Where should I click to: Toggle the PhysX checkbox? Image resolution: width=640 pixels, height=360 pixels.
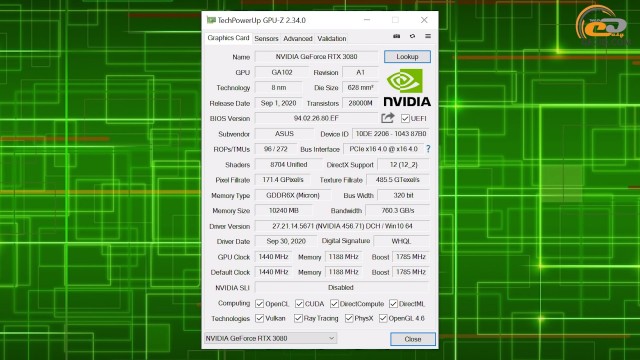tap(349, 318)
